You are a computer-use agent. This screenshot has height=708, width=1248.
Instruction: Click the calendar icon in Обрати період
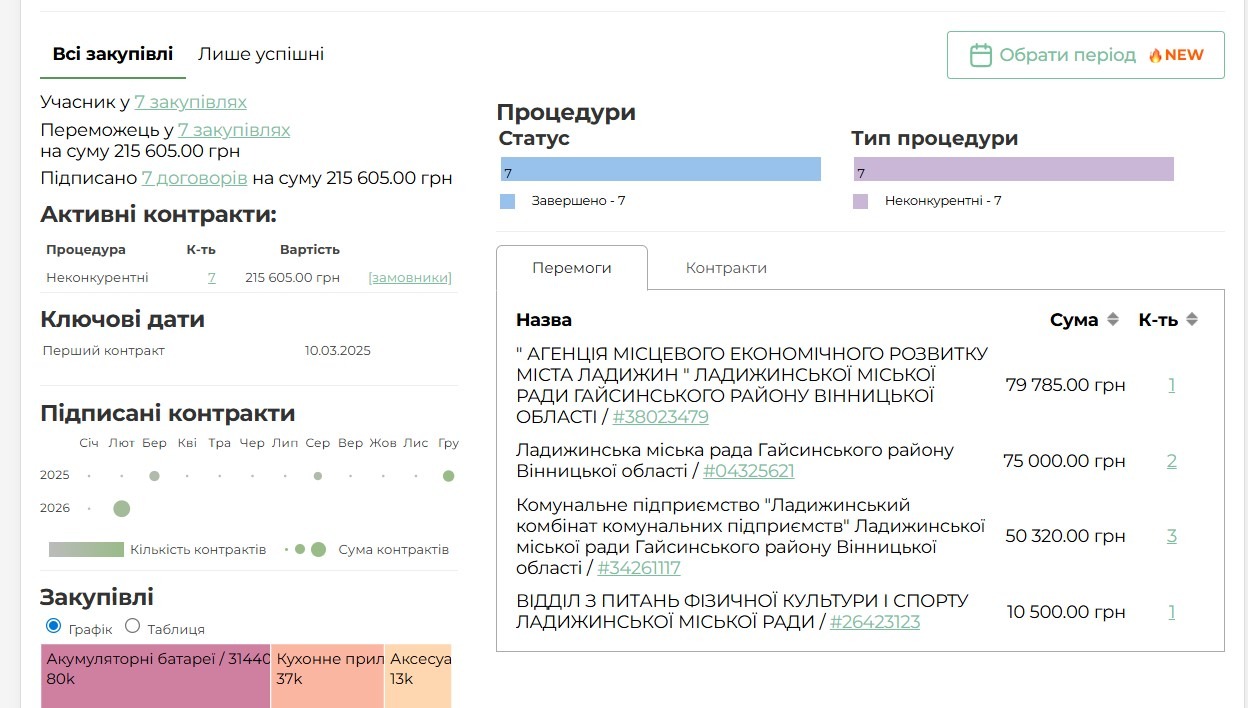click(x=980, y=55)
